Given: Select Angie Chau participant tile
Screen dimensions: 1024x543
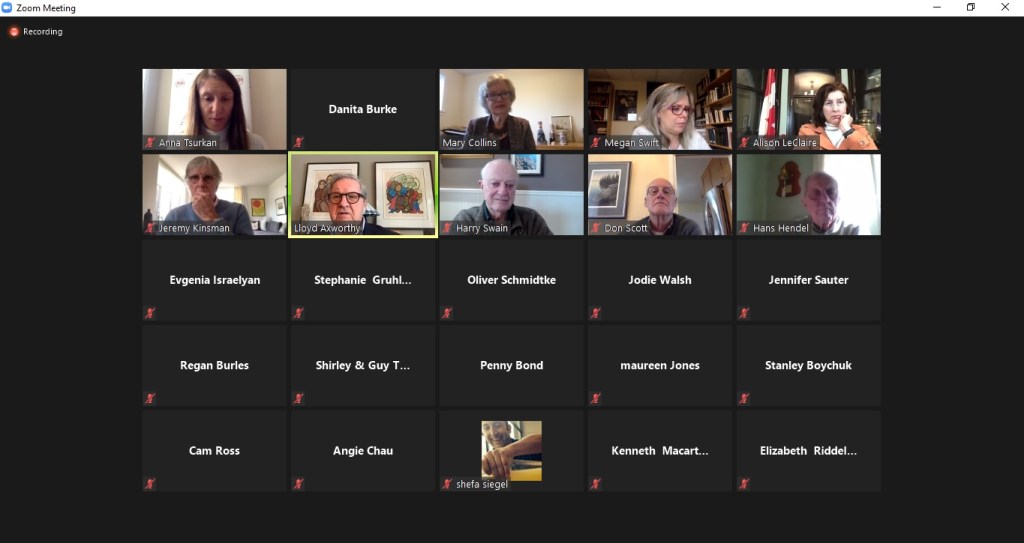Looking at the screenshot, I should (x=363, y=451).
